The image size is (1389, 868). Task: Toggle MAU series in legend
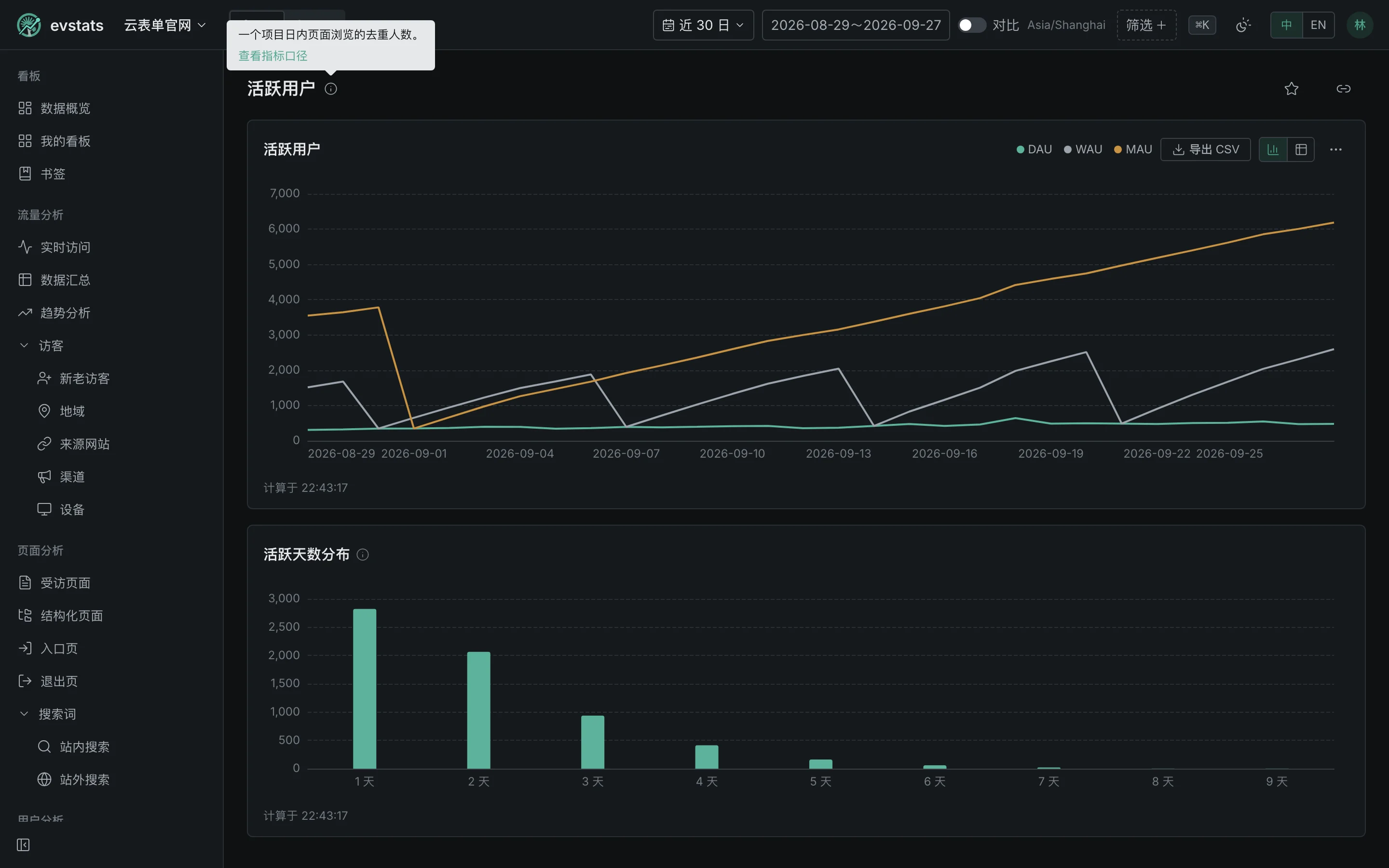pos(1133,150)
